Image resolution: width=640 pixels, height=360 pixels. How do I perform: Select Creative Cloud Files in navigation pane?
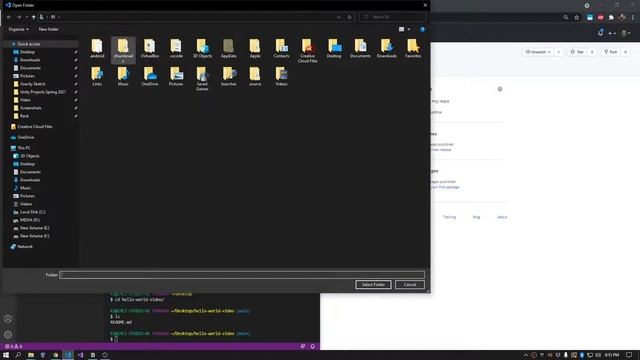tap(35, 127)
